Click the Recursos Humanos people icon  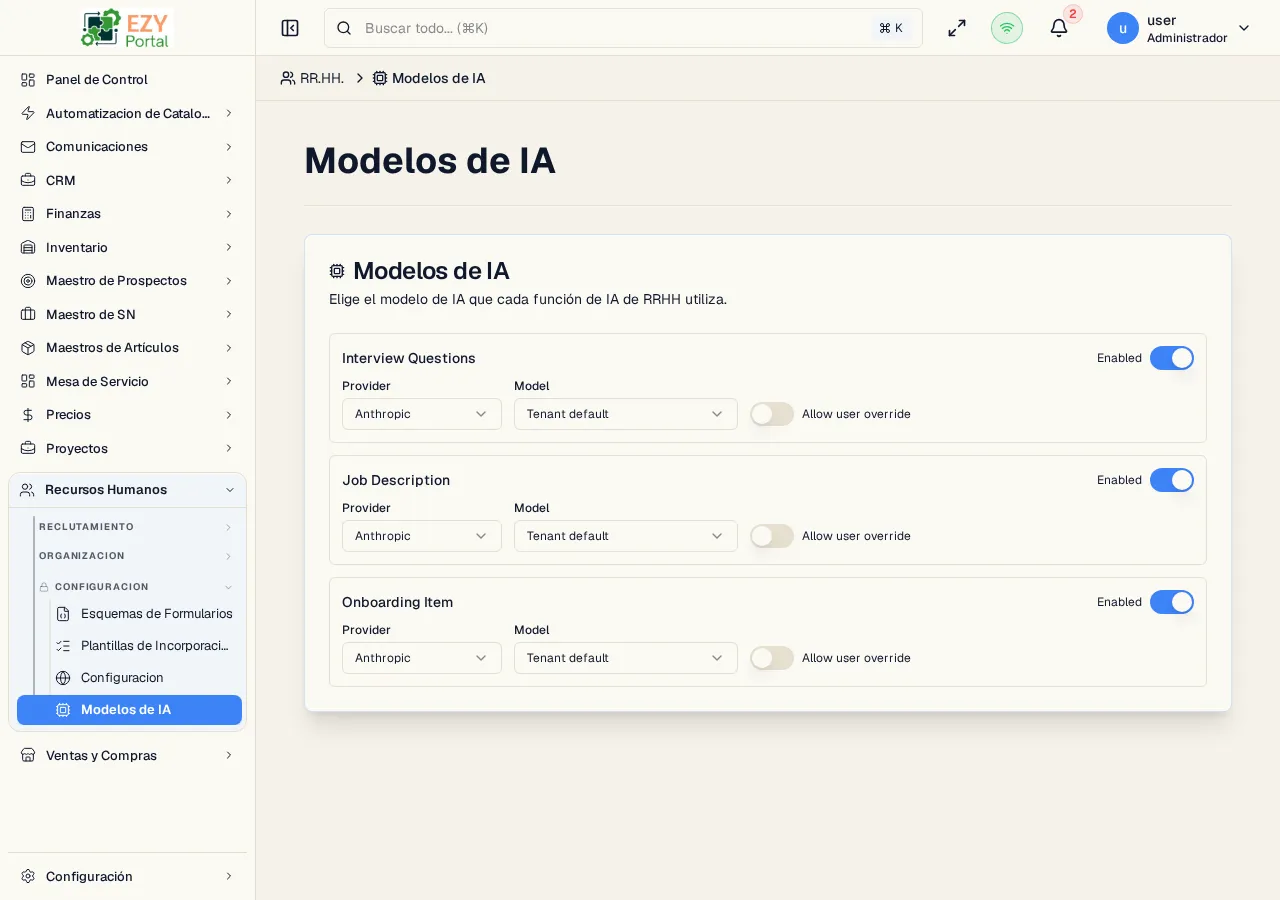click(x=27, y=490)
